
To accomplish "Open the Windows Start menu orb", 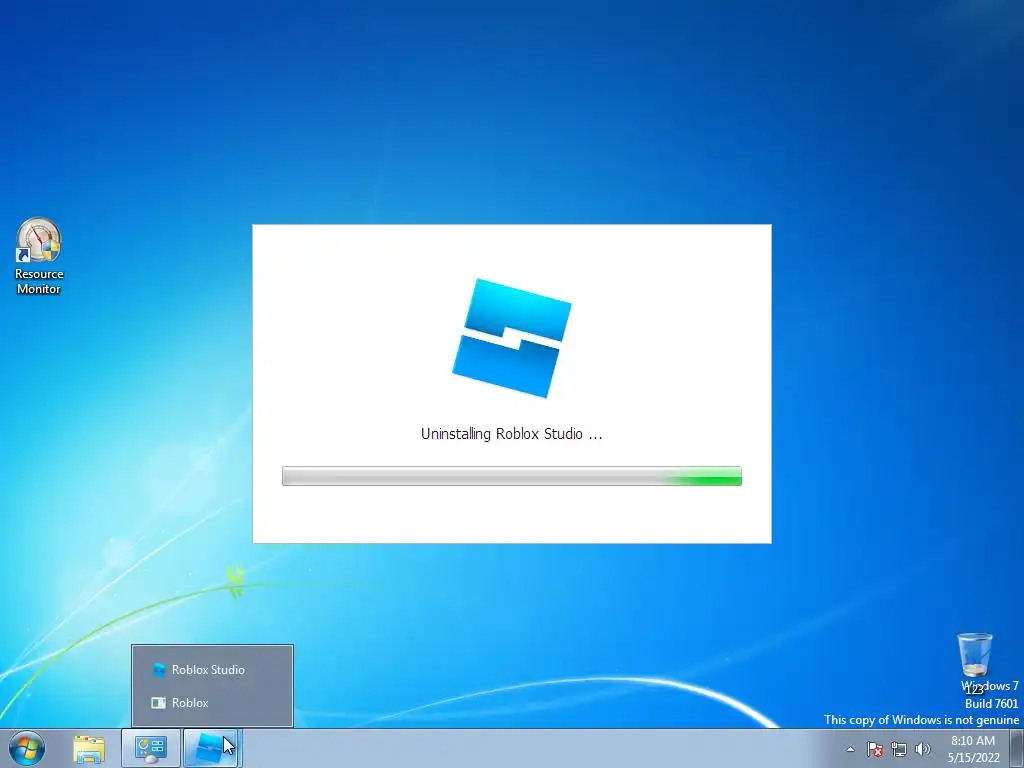I will point(27,748).
